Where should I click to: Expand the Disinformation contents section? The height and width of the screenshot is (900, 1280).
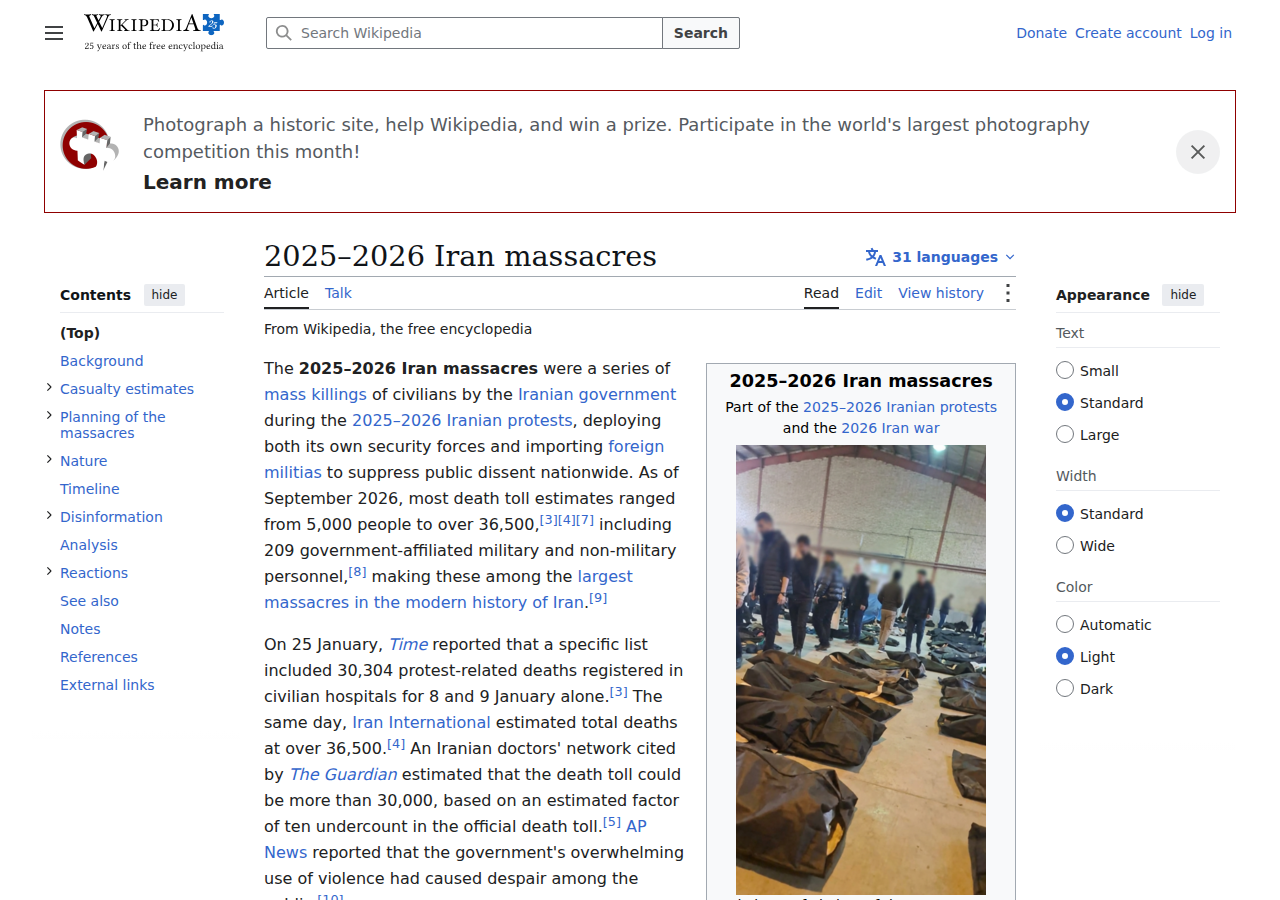49,516
